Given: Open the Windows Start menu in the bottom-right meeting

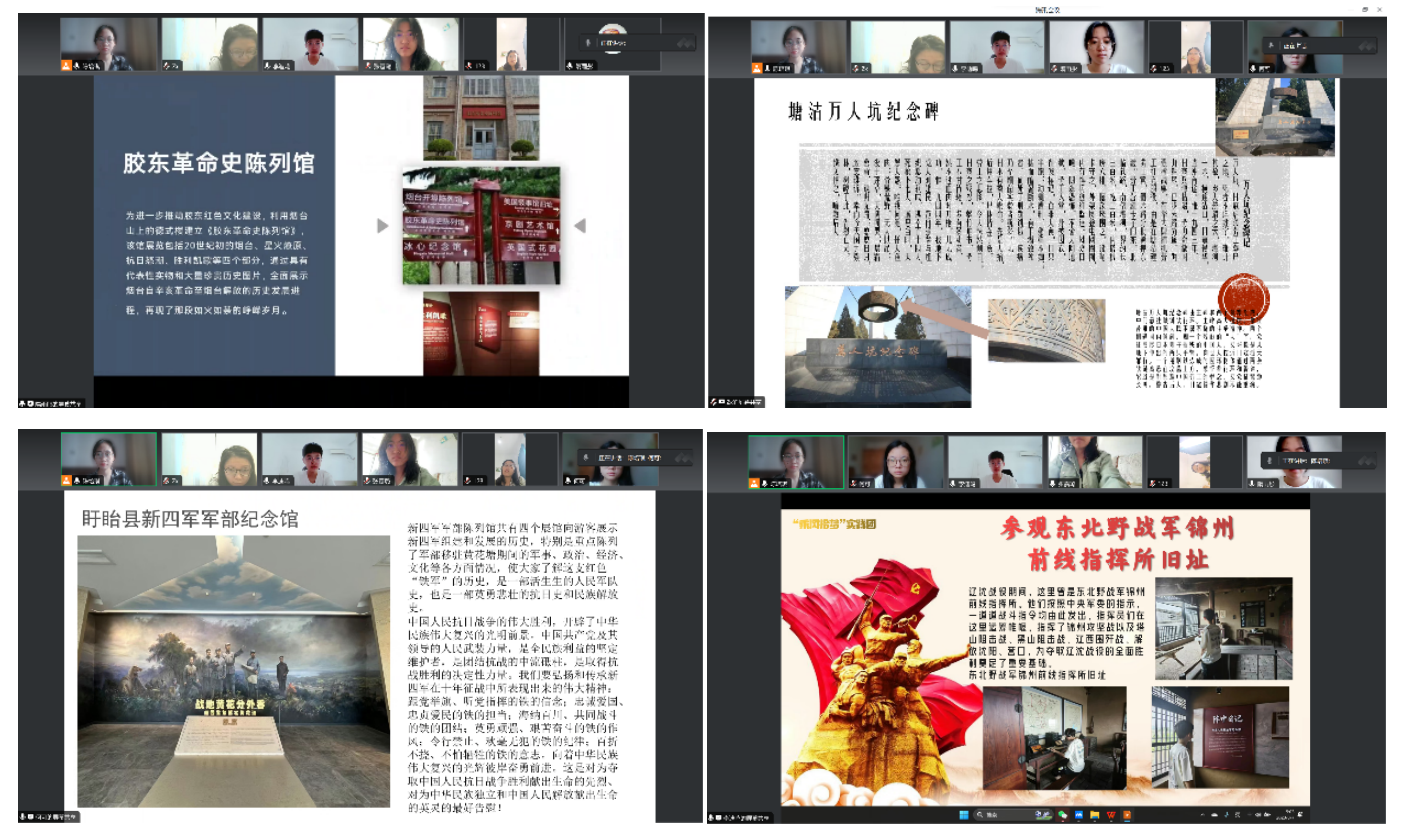Looking at the screenshot, I should (964, 815).
